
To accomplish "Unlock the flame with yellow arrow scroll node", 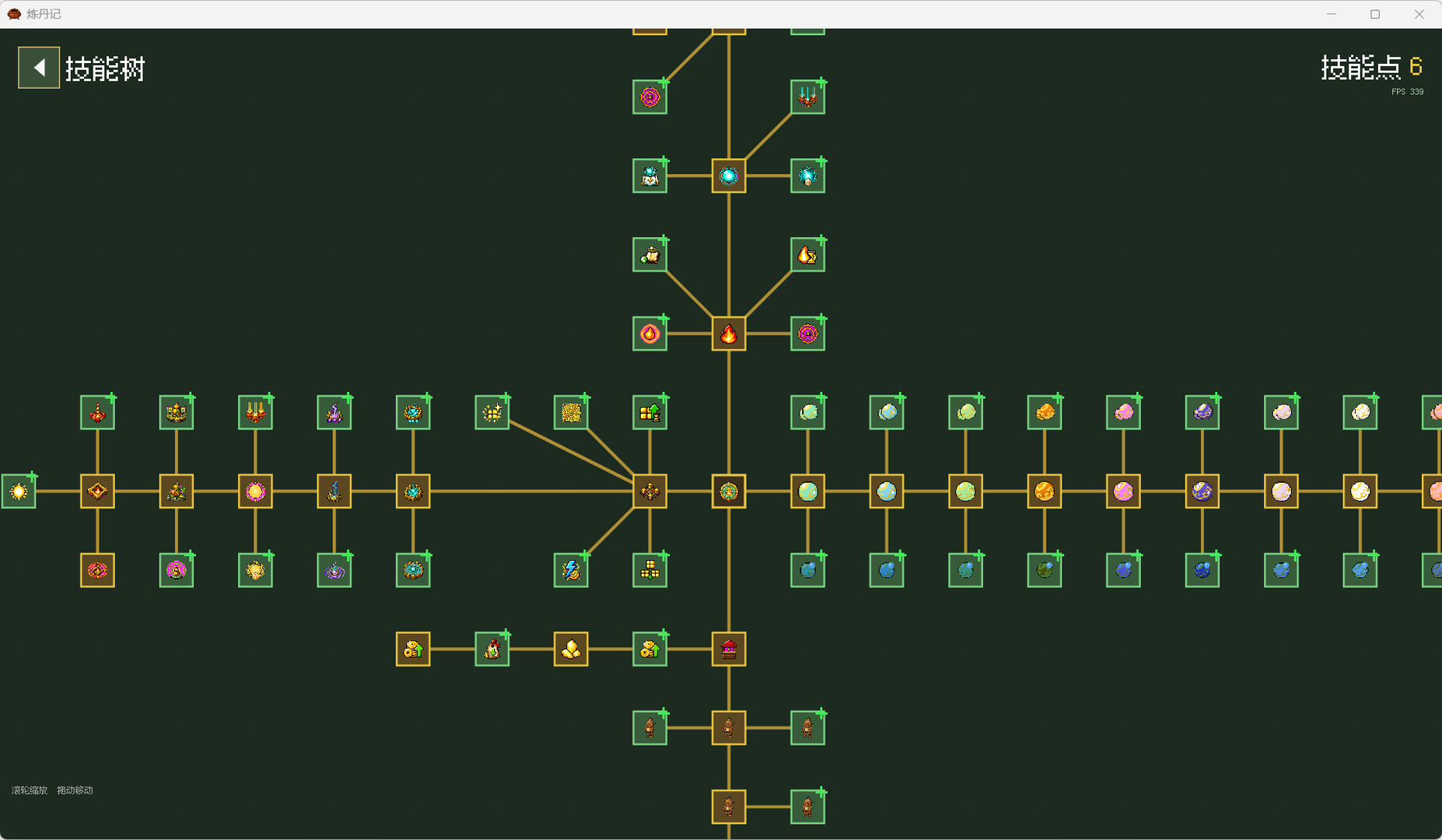I will coord(807,254).
